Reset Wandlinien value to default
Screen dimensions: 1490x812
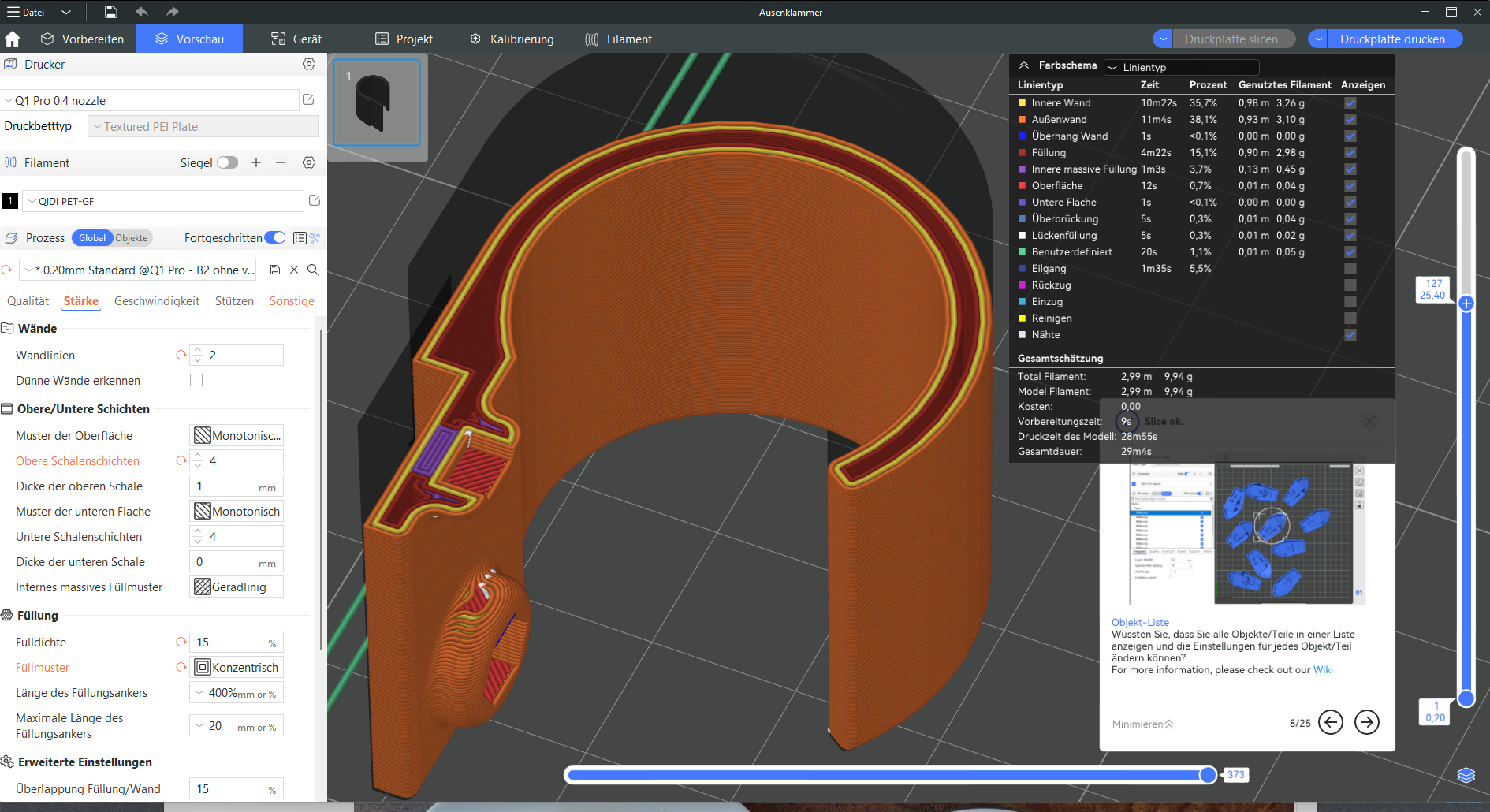click(x=181, y=355)
